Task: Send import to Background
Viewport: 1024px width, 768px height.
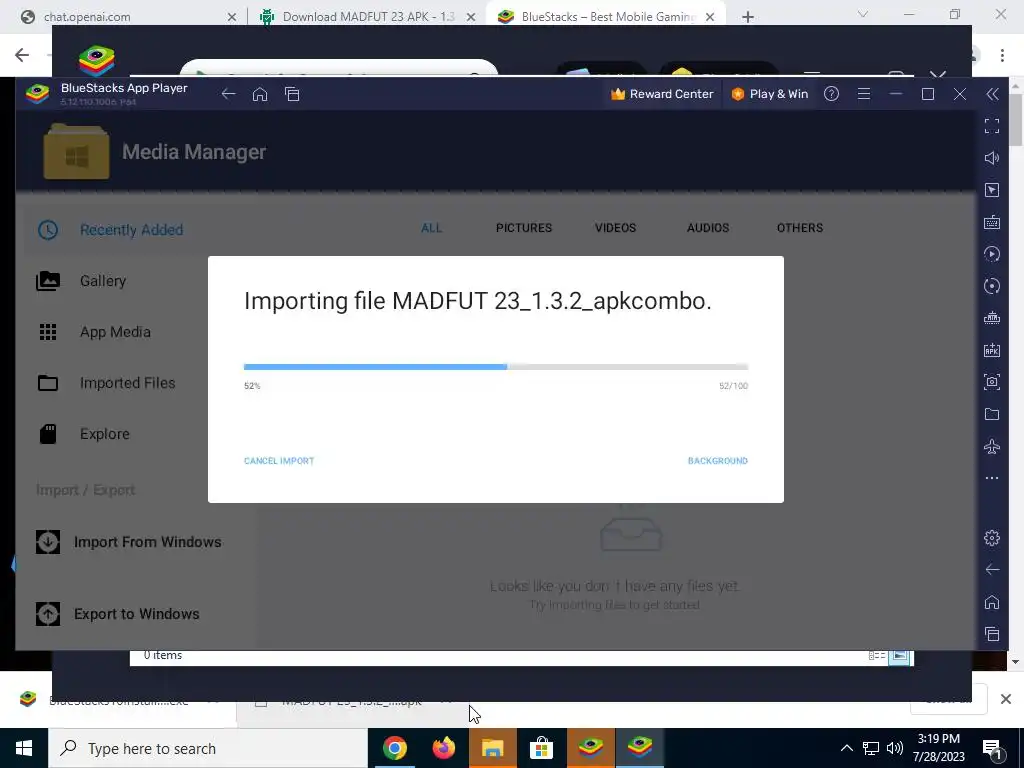Action: point(718,460)
